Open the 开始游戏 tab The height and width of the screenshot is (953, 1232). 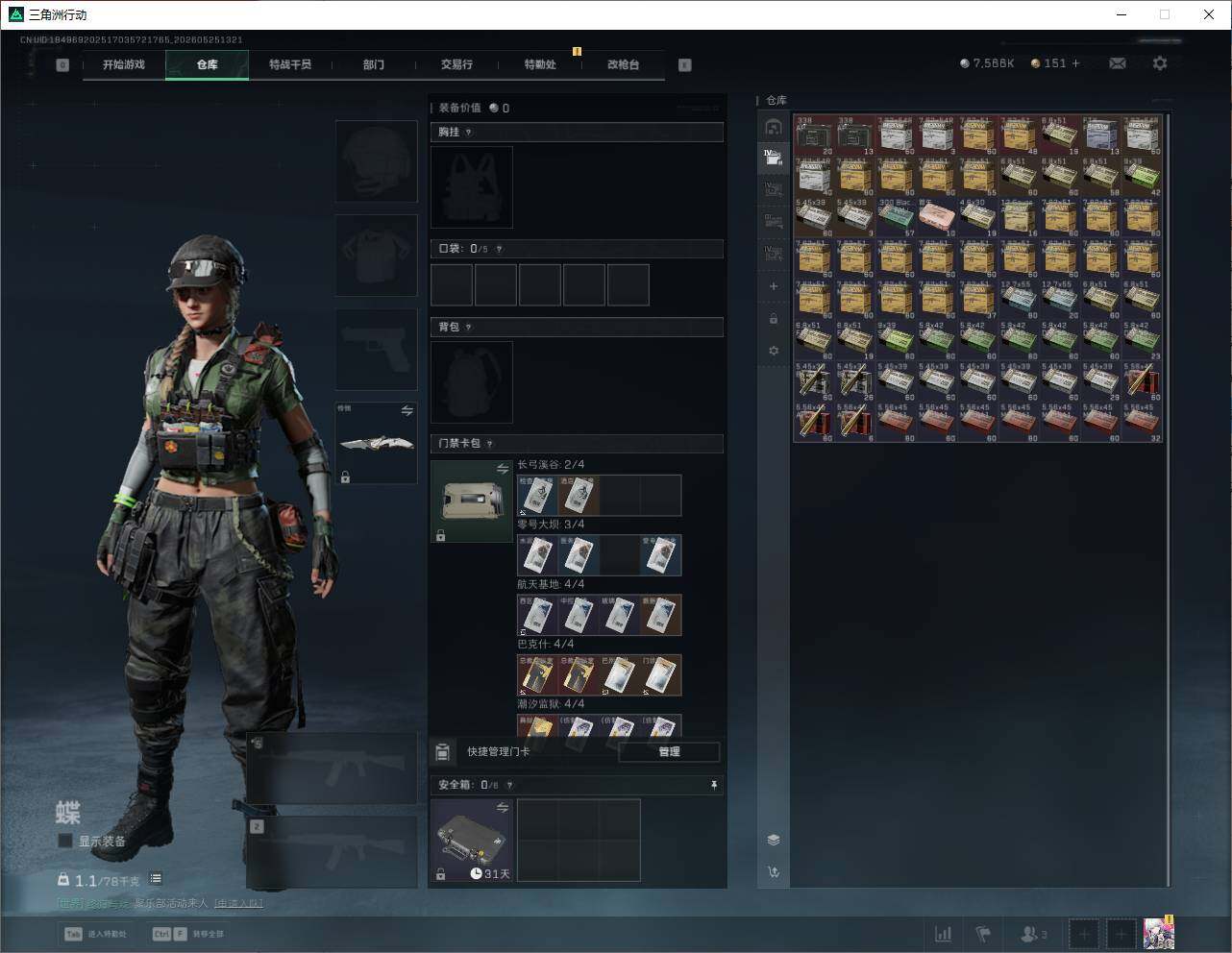click(124, 64)
